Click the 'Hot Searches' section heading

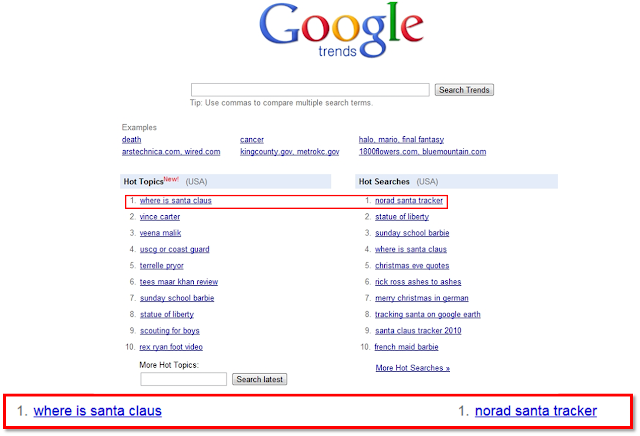pyautogui.click(x=384, y=182)
